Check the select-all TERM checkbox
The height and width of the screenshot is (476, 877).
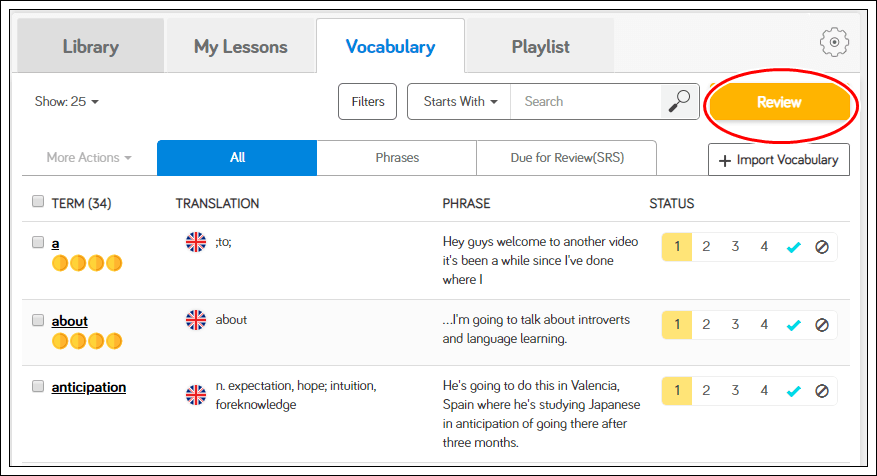tap(38, 202)
